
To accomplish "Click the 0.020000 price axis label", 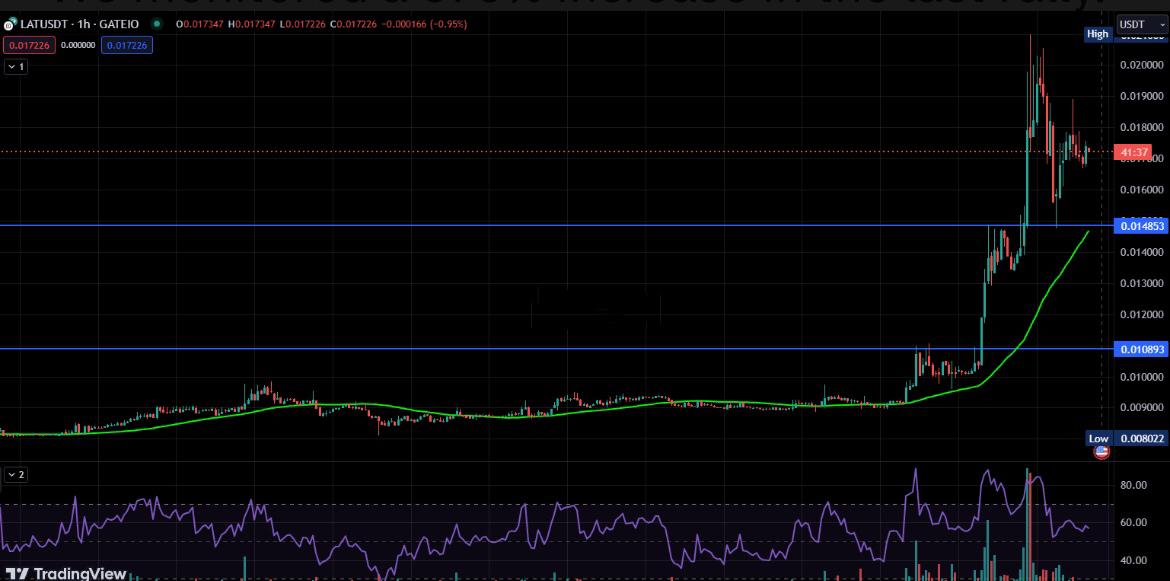I will (1141, 65).
